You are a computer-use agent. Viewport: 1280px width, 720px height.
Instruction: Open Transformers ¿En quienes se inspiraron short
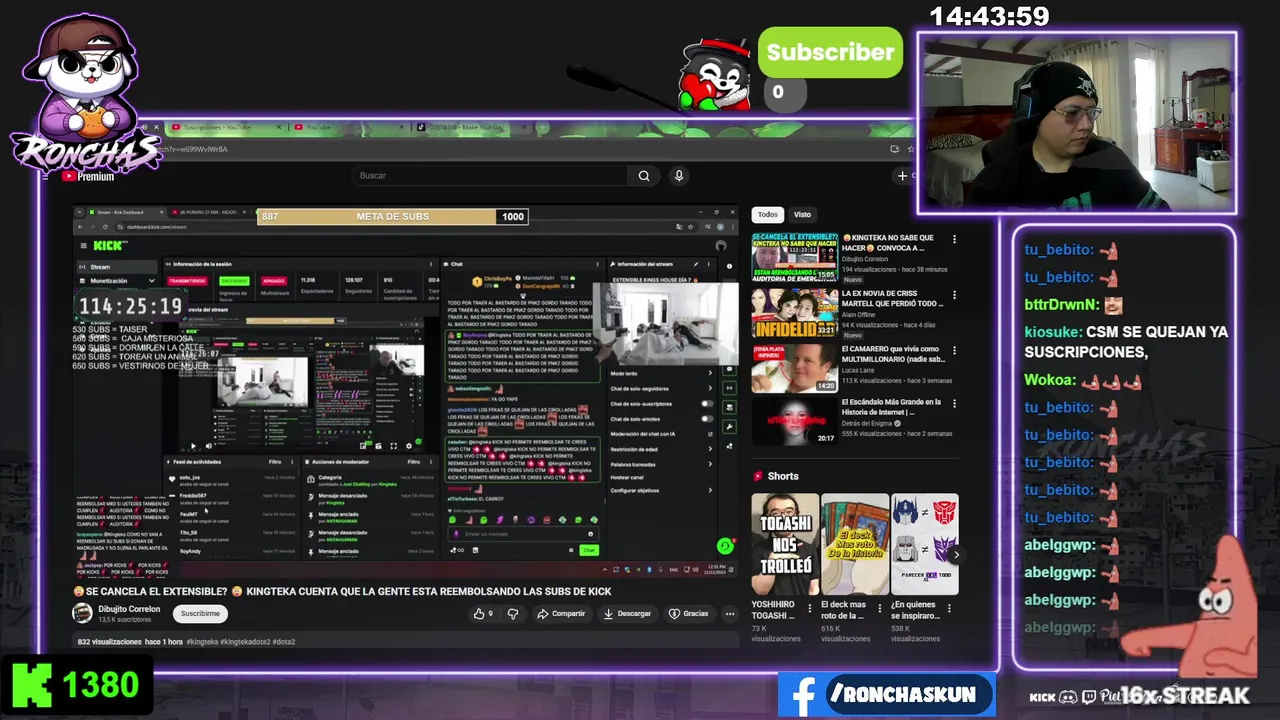pos(925,544)
